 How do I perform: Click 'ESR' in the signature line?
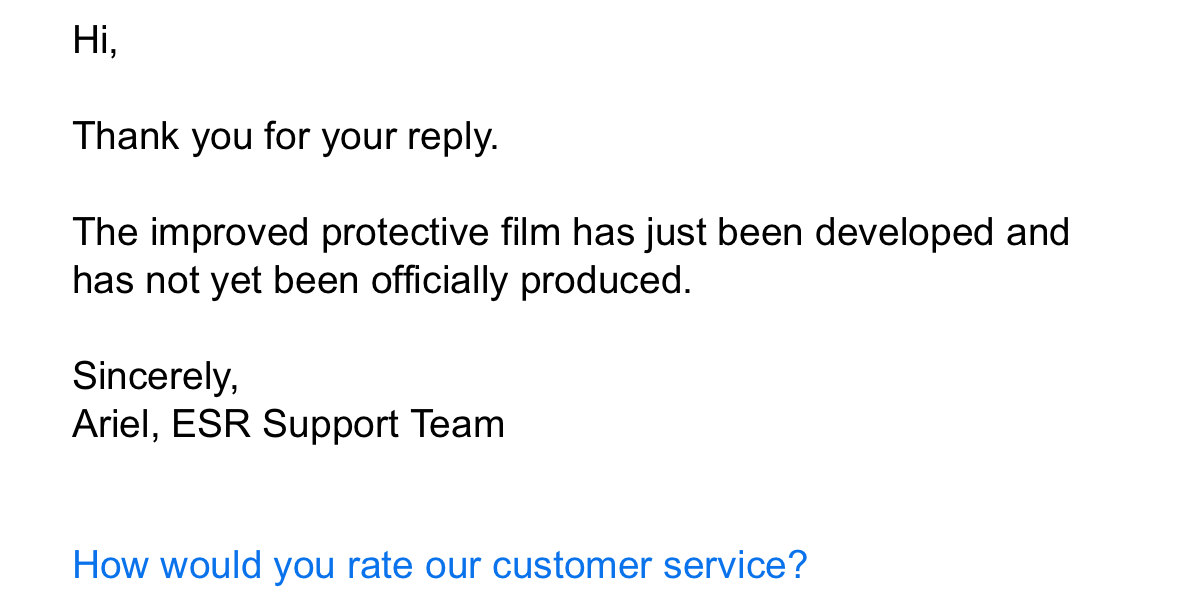211,424
